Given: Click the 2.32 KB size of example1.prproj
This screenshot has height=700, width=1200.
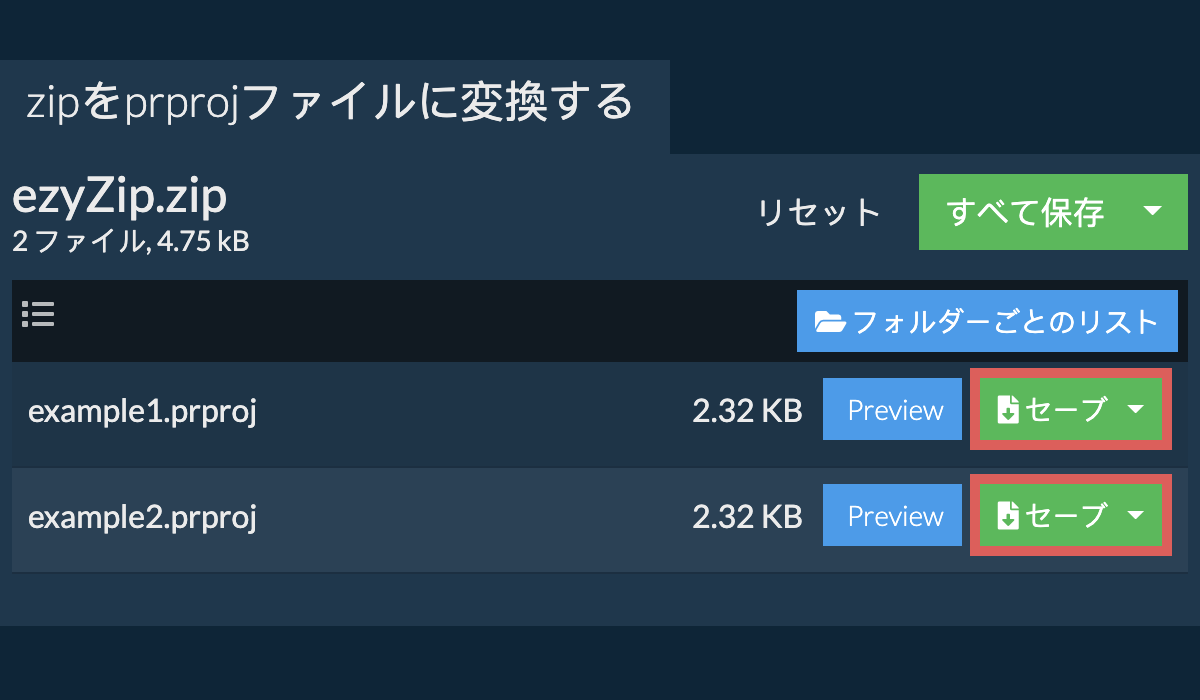Looking at the screenshot, I should pos(747,411).
